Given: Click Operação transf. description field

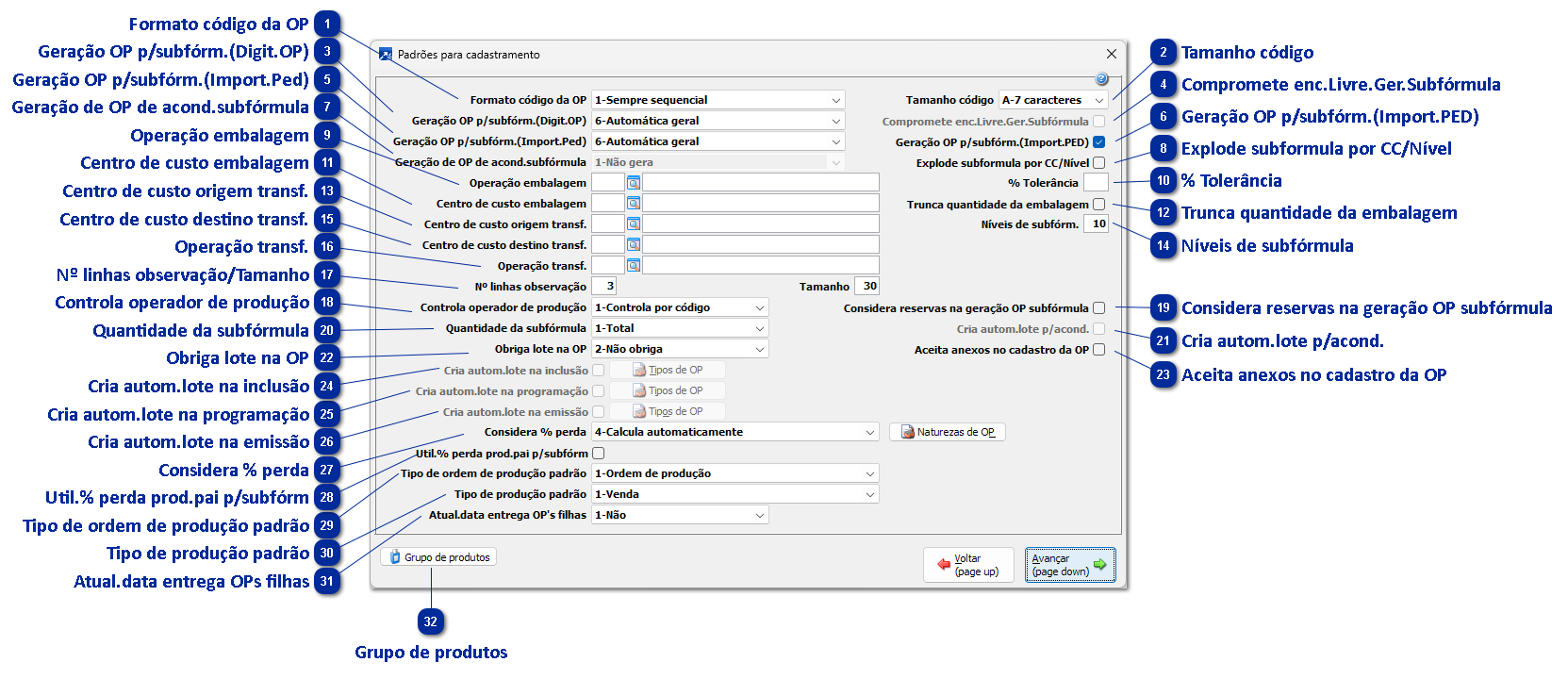Looking at the screenshot, I should click(x=761, y=266).
